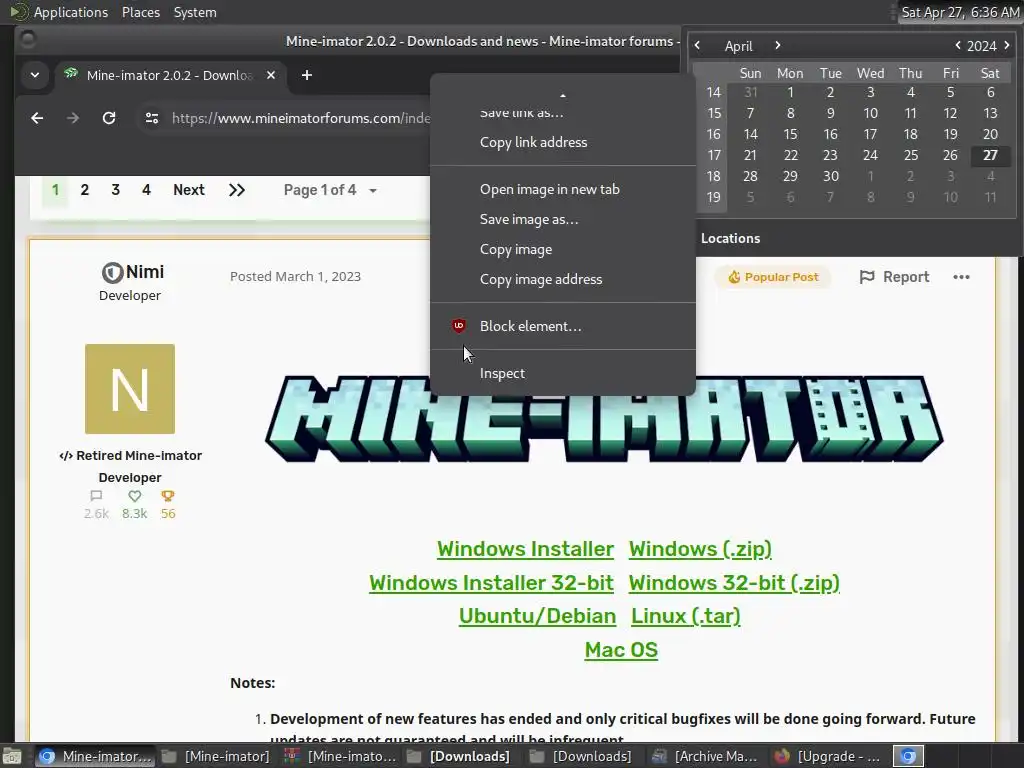Select April 30 in the calendar
This screenshot has width=1024, height=768.
(x=830, y=176)
